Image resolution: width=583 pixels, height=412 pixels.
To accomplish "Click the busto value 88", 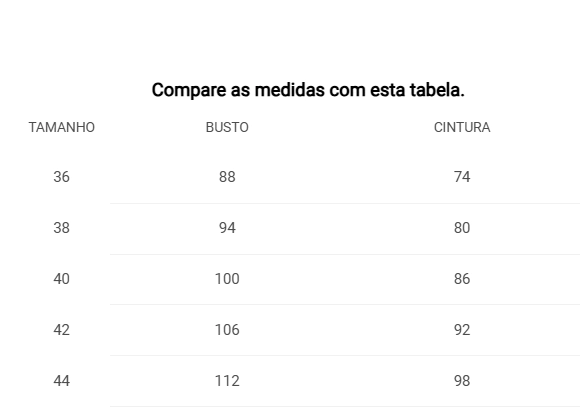I will pyautogui.click(x=227, y=177).
